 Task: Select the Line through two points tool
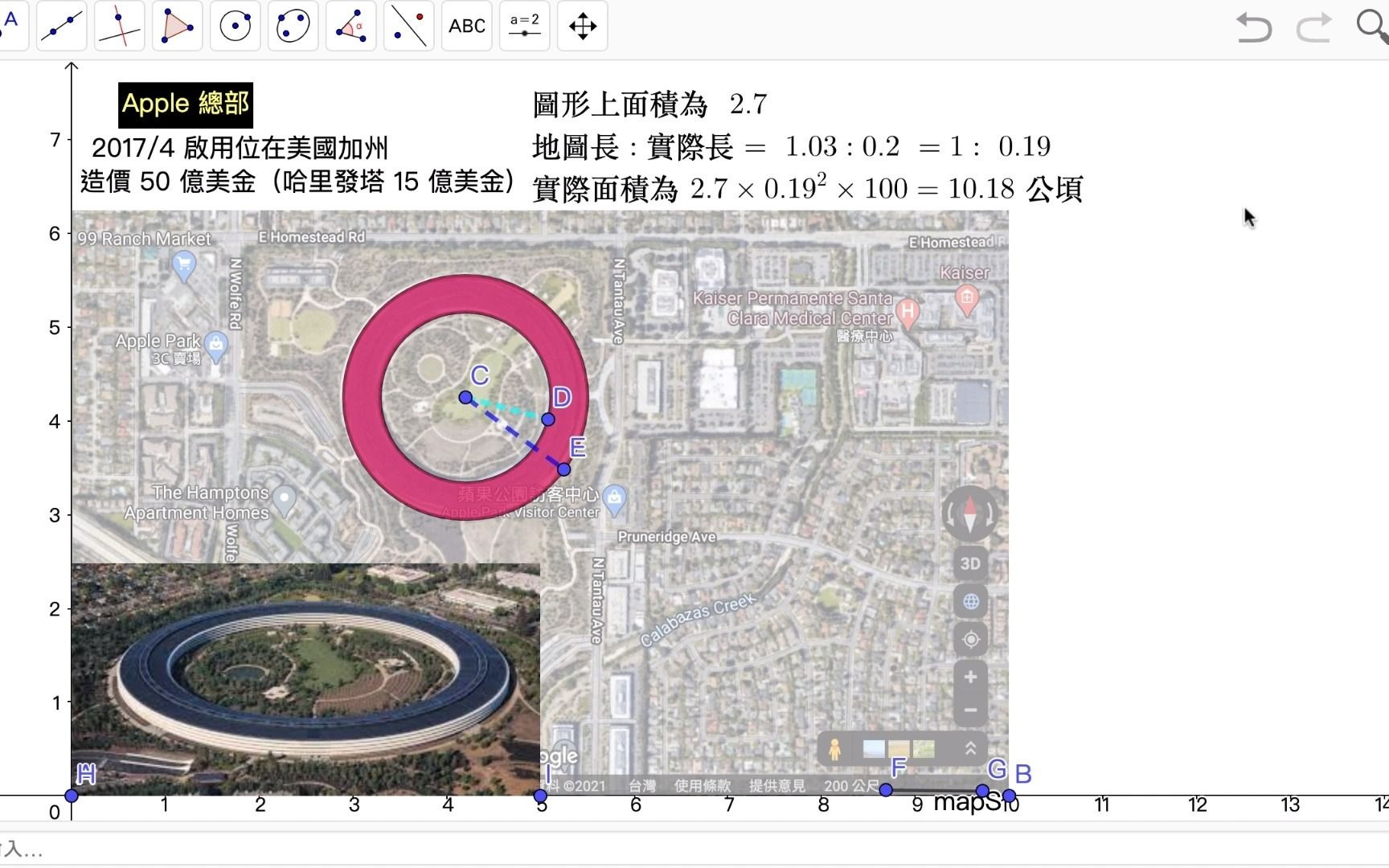click(x=62, y=26)
